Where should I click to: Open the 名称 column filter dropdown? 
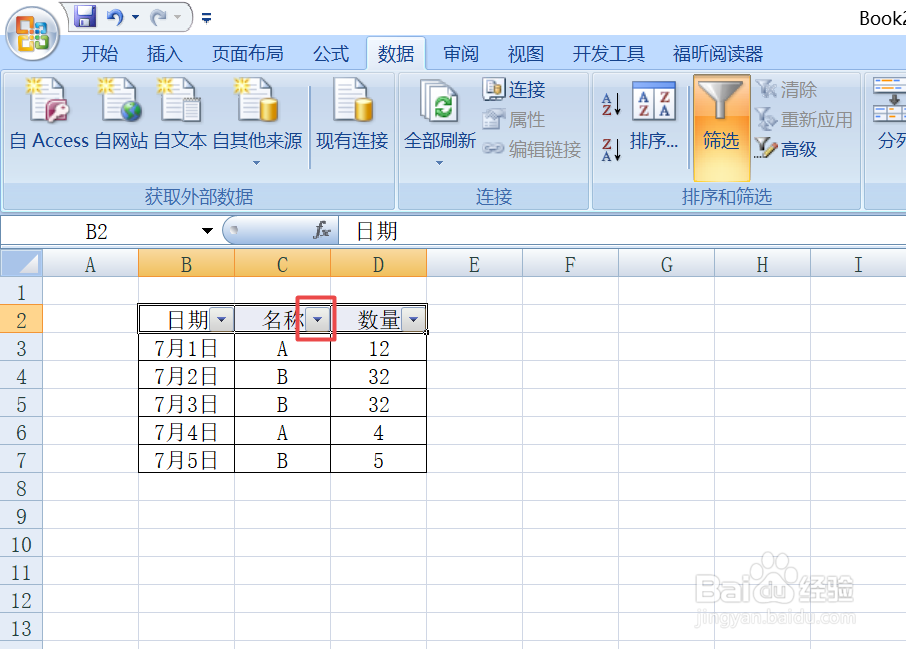pyautogui.click(x=317, y=319)
